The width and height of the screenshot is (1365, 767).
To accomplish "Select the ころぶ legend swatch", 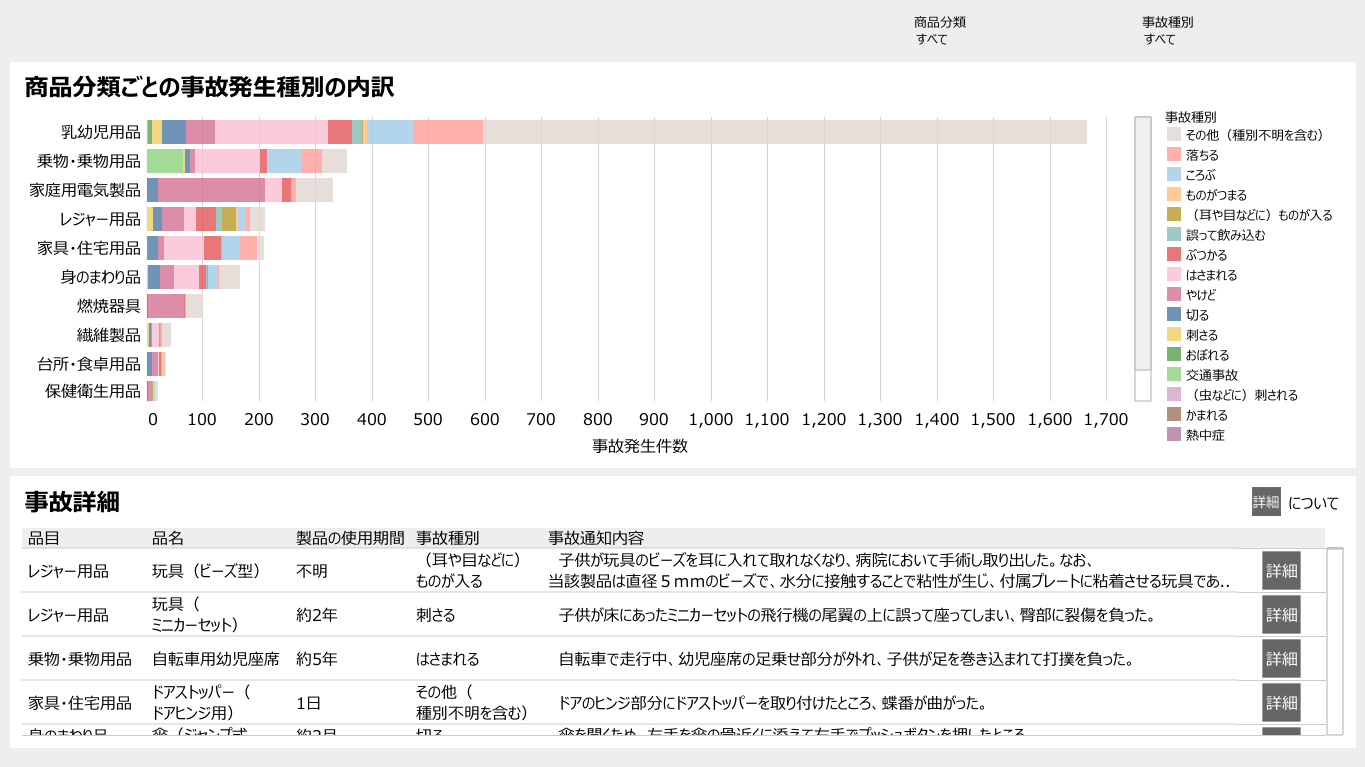I will click(x=1174, y=175).
